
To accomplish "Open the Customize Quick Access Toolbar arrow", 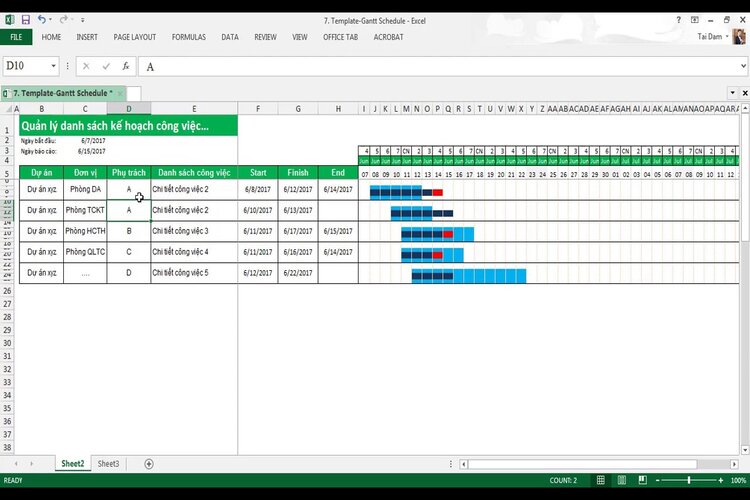I will [83, 20].
